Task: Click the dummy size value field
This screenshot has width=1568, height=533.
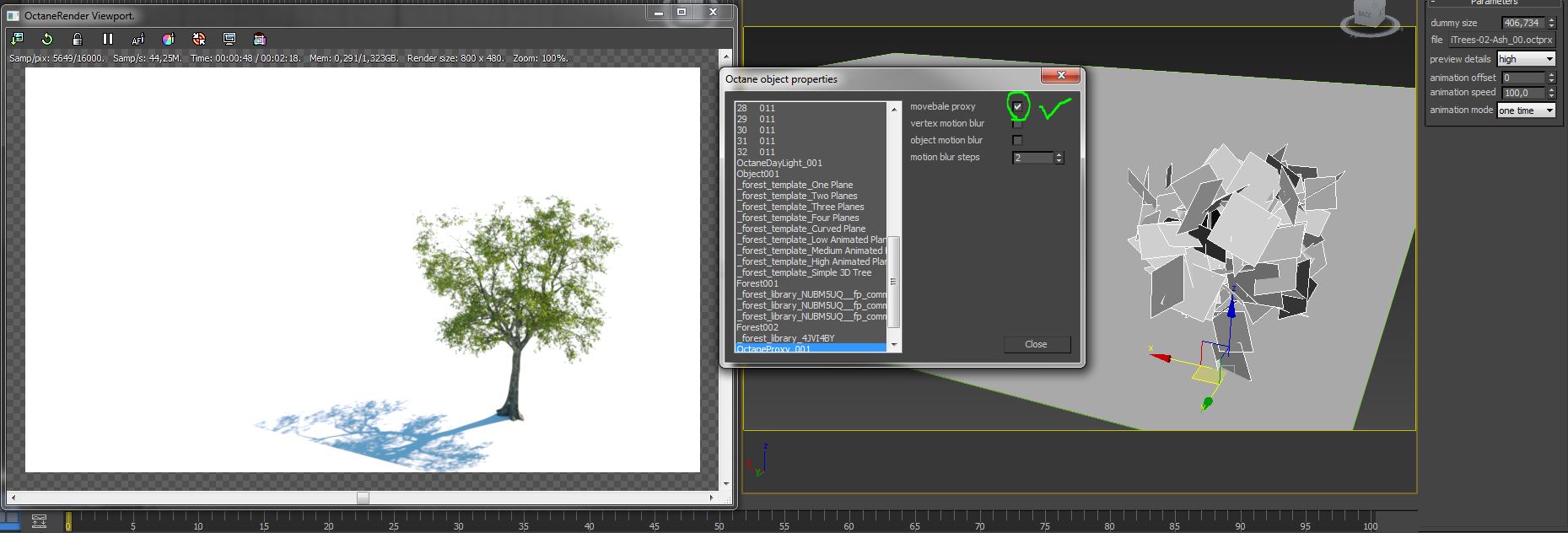Action: (x=1523, y=23)
